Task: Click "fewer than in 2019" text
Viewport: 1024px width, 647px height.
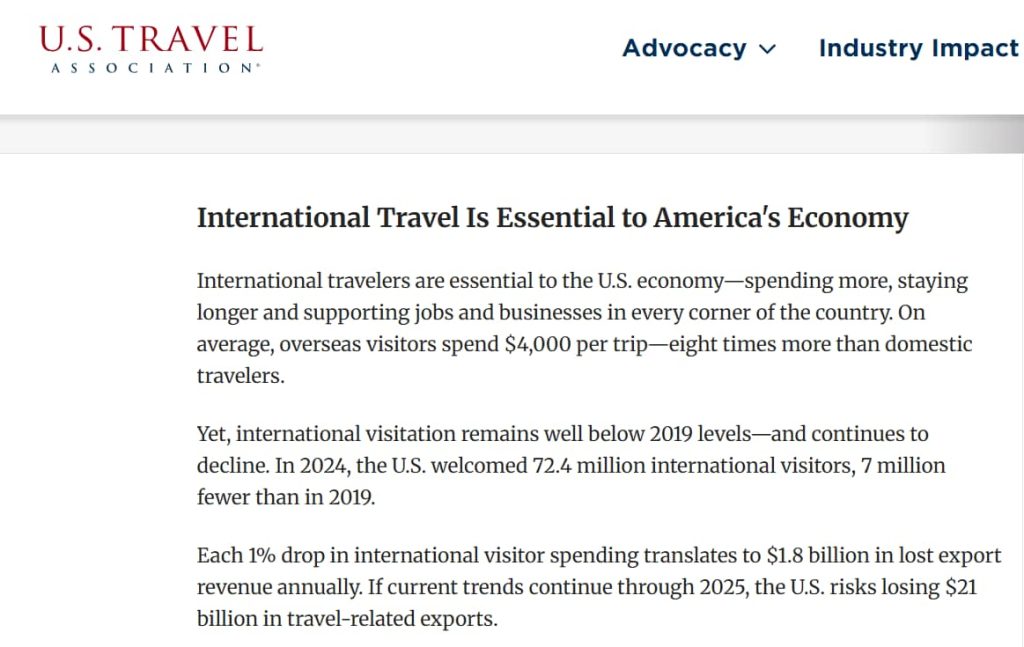Action: (286, 497)
